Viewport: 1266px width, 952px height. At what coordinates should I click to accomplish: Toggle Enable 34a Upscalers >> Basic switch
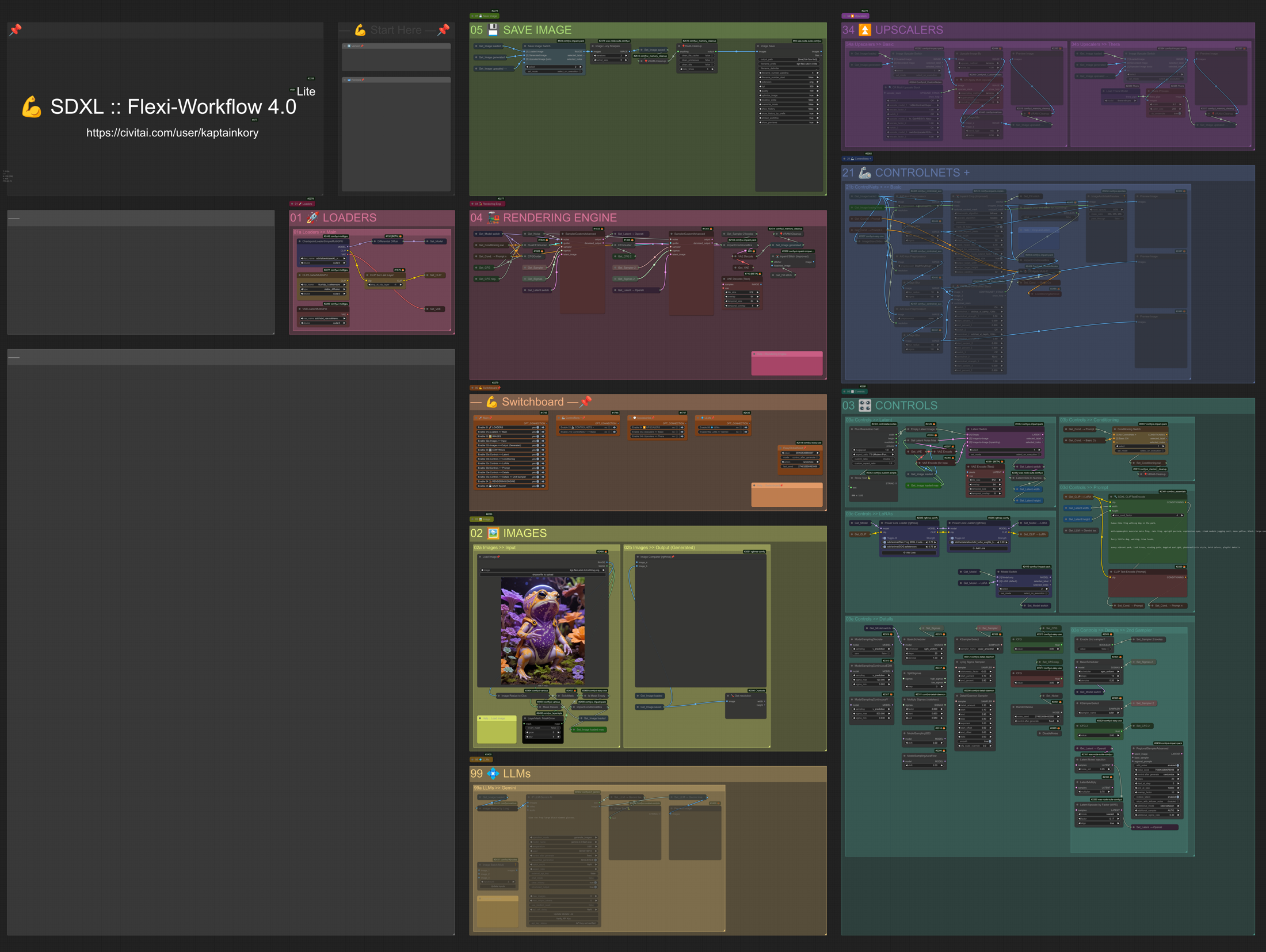tap(677, 432)
